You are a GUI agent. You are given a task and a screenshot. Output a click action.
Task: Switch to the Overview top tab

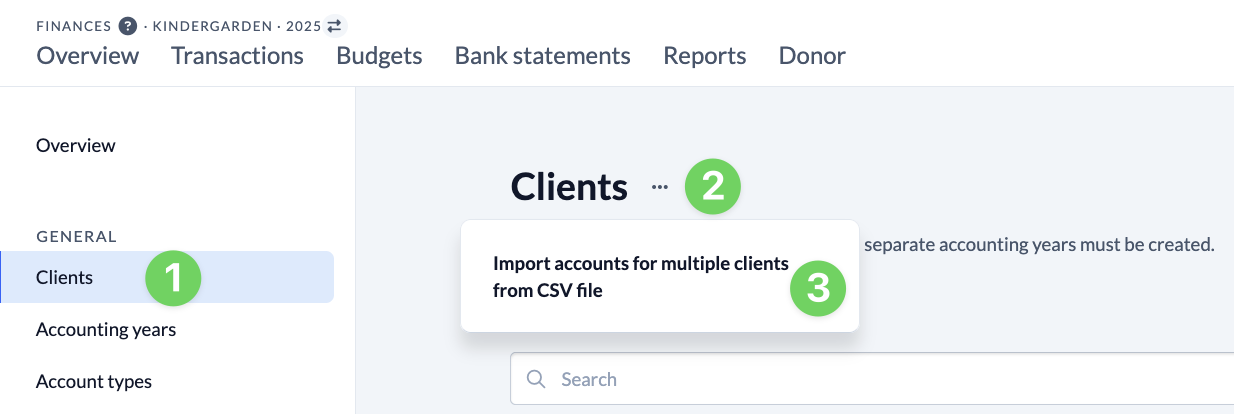[x=88, y=56]
